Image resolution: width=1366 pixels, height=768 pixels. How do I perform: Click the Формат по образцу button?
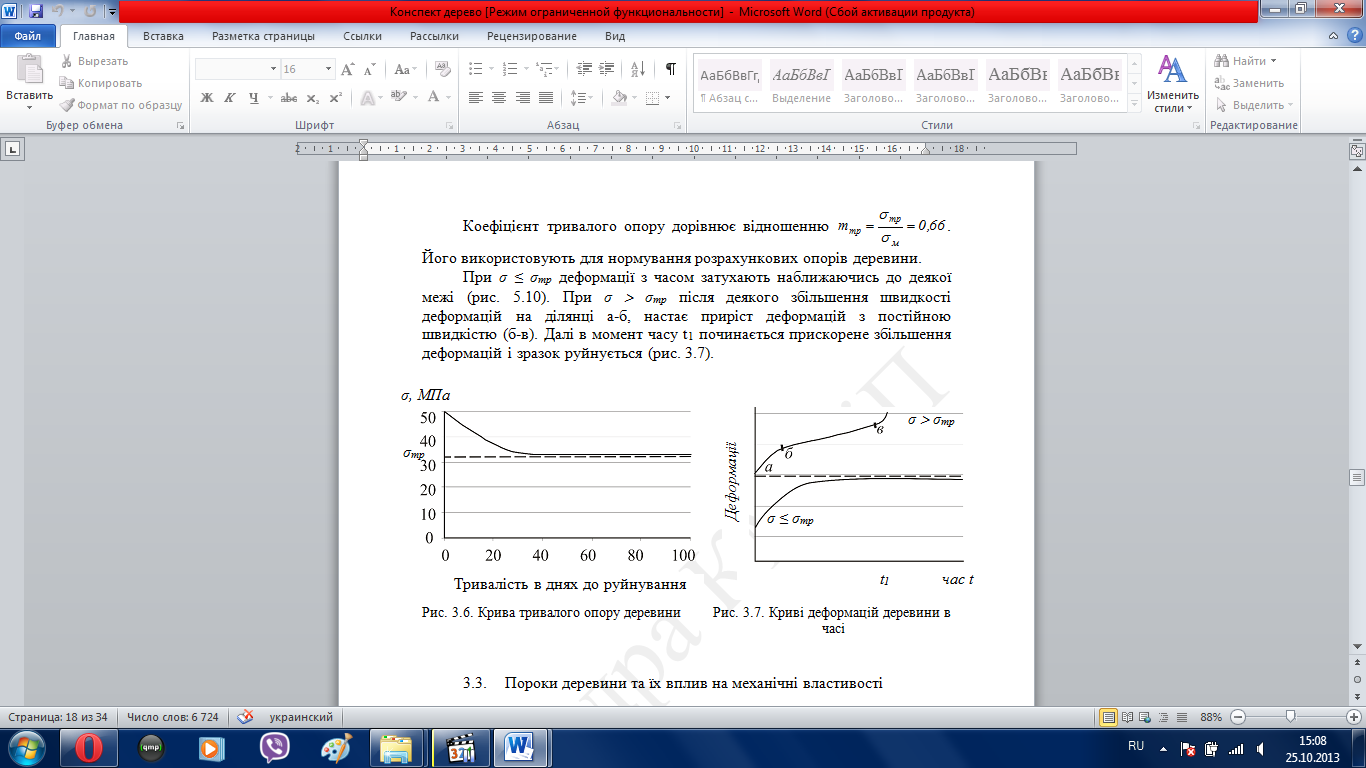tap(120, 105)
